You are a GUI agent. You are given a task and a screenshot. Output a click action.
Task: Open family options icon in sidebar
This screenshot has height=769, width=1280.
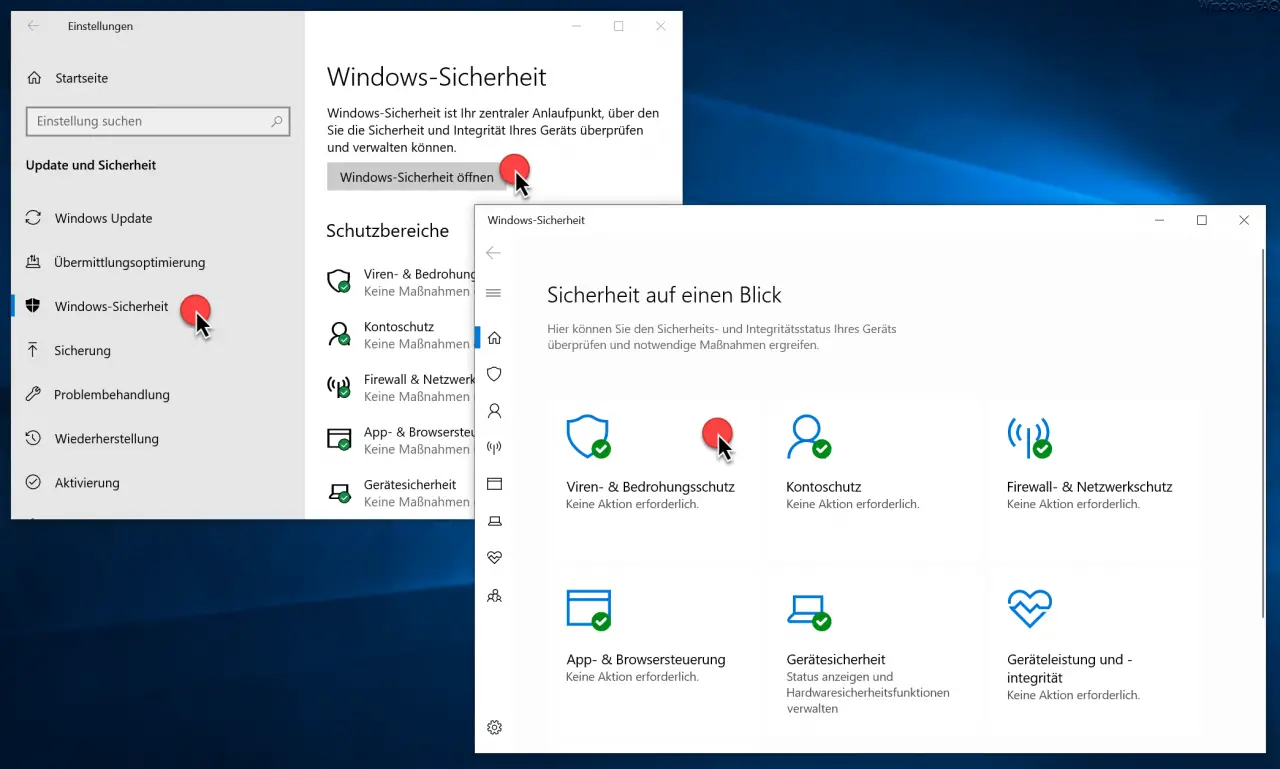tap(493, 595)
